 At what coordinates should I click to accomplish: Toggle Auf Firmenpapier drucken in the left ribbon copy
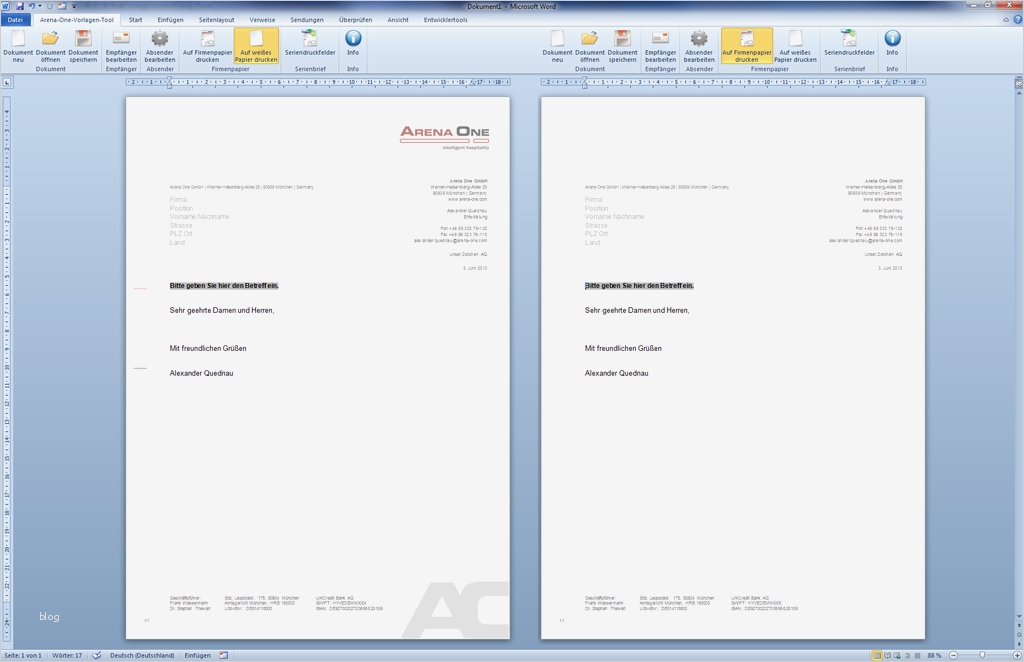tap(207, 46)
